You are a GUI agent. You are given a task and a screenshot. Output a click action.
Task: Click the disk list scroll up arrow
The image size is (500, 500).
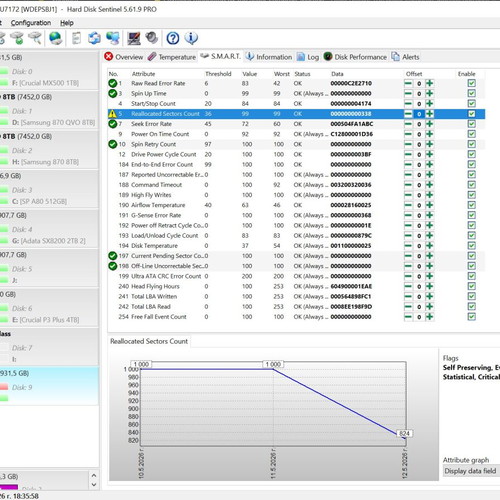(x=94, y=476)
